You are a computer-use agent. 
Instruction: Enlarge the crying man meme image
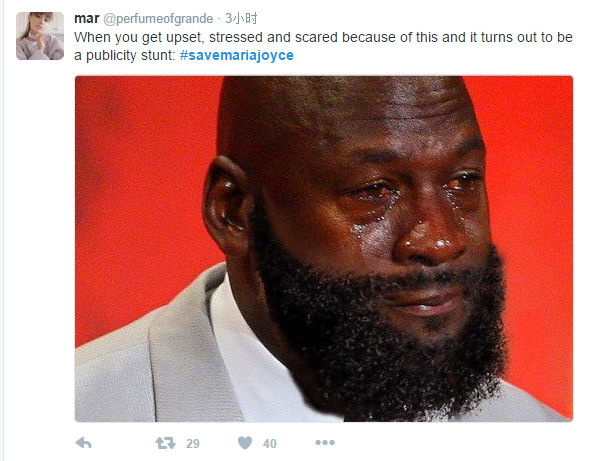(324, 249)
